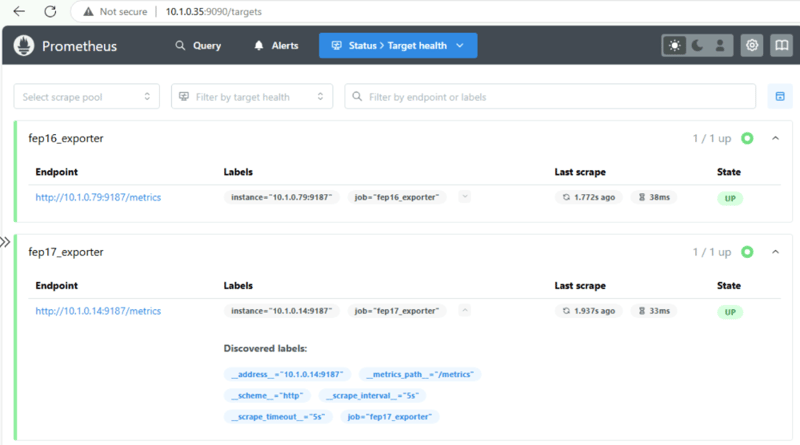Screen dimensions: 800x445
Task: Open the Alerts page
Action: pos(276,45)
